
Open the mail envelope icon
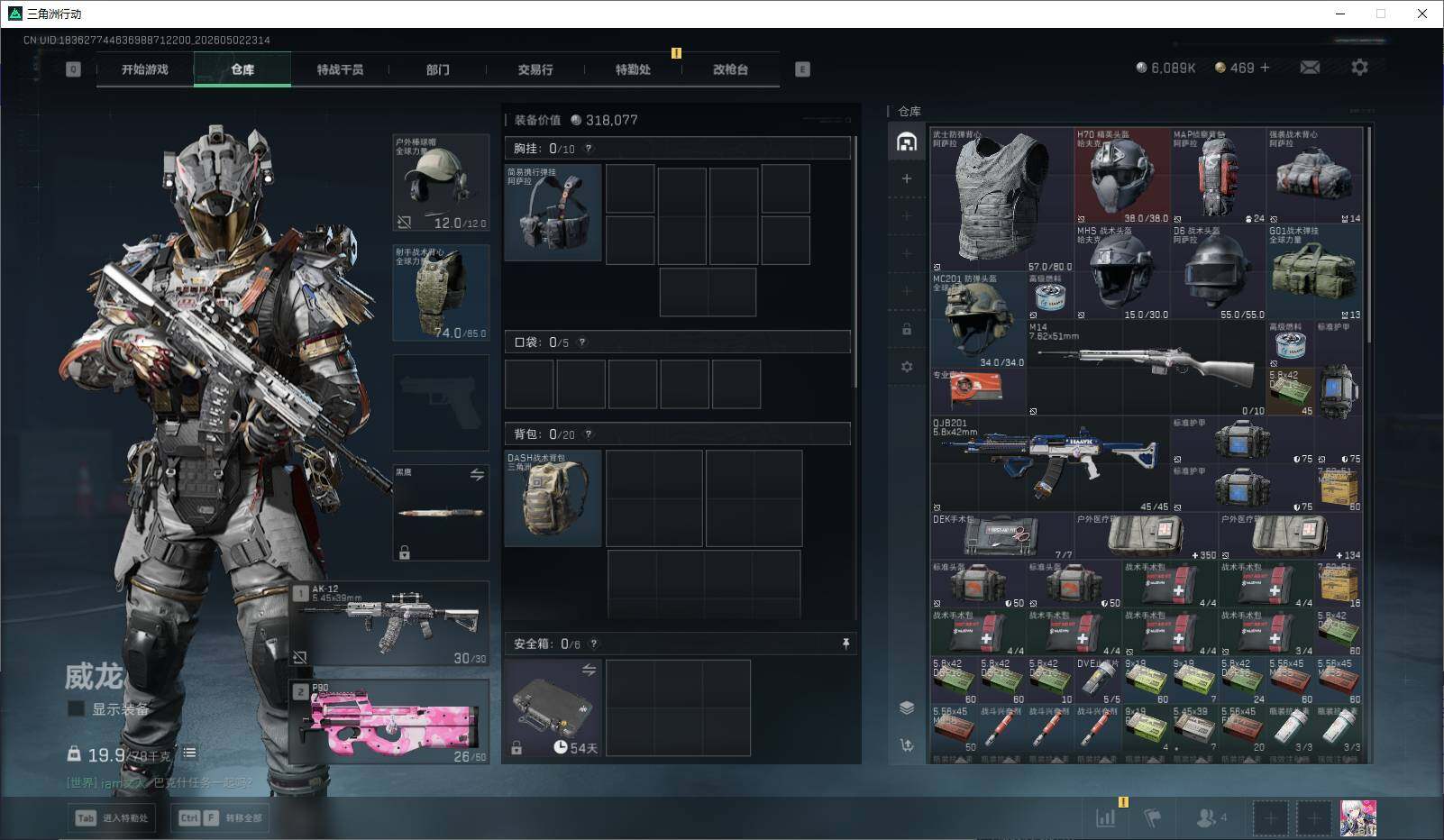click(1310, 68)
